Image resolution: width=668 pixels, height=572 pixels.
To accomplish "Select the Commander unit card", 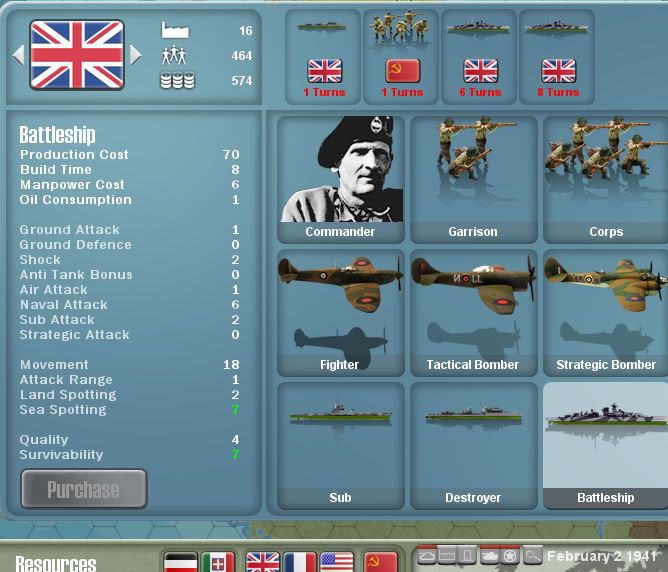I will tap(341, 180).
